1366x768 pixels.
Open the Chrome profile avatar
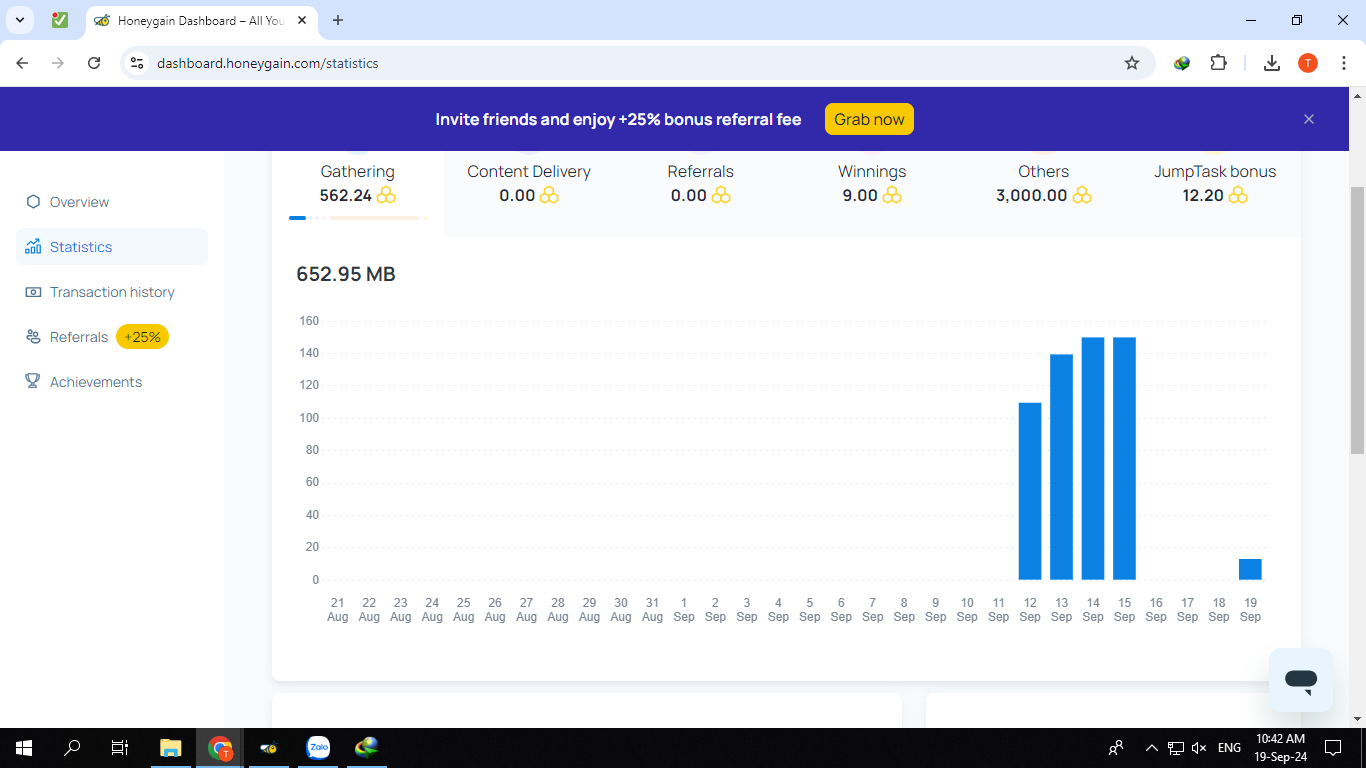[x=1308, y=63]
